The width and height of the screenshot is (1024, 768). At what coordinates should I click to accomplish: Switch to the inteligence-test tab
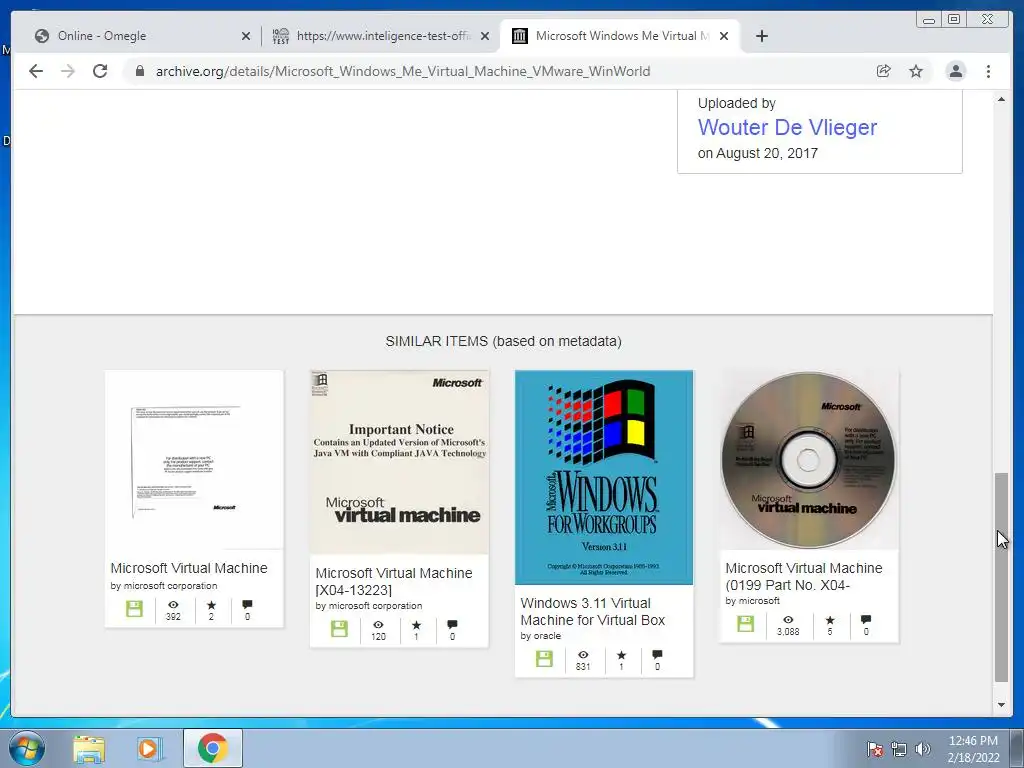(381, 36)
